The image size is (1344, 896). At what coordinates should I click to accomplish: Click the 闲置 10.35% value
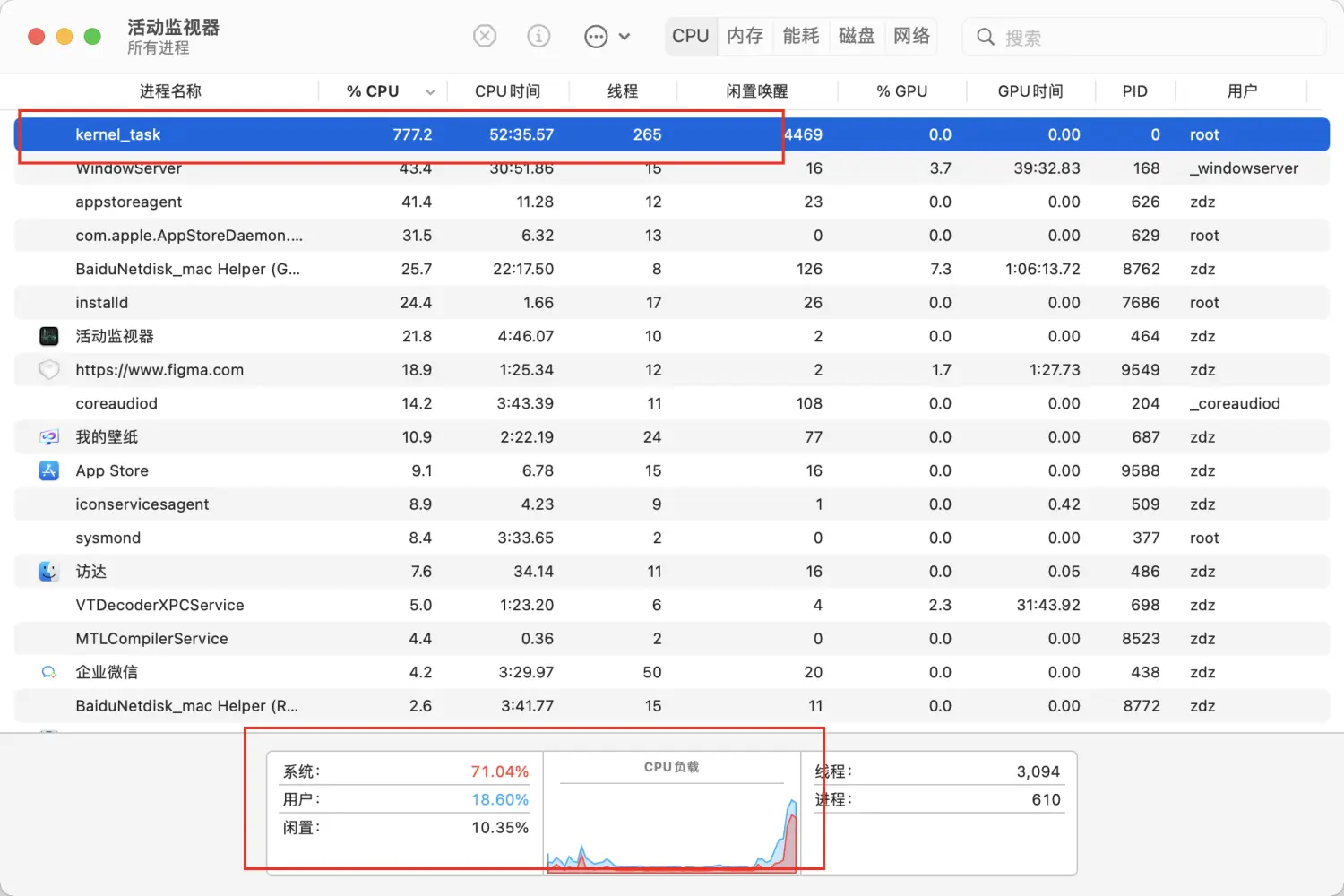pyautogui.click(x=500, y=827)
